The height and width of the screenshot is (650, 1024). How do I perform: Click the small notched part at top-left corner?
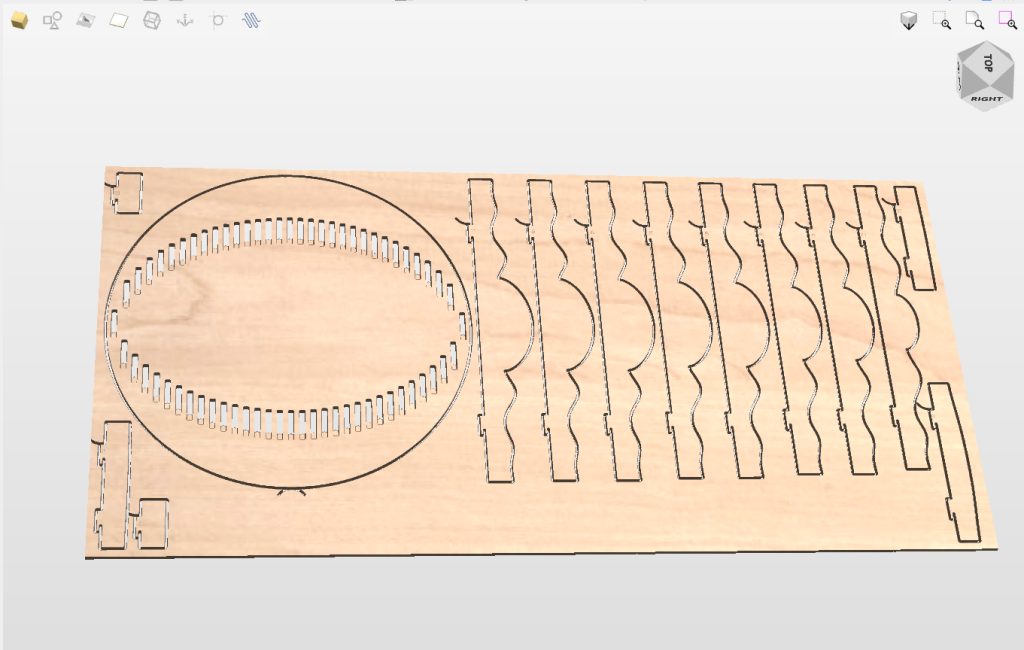(x=127, y=192)
